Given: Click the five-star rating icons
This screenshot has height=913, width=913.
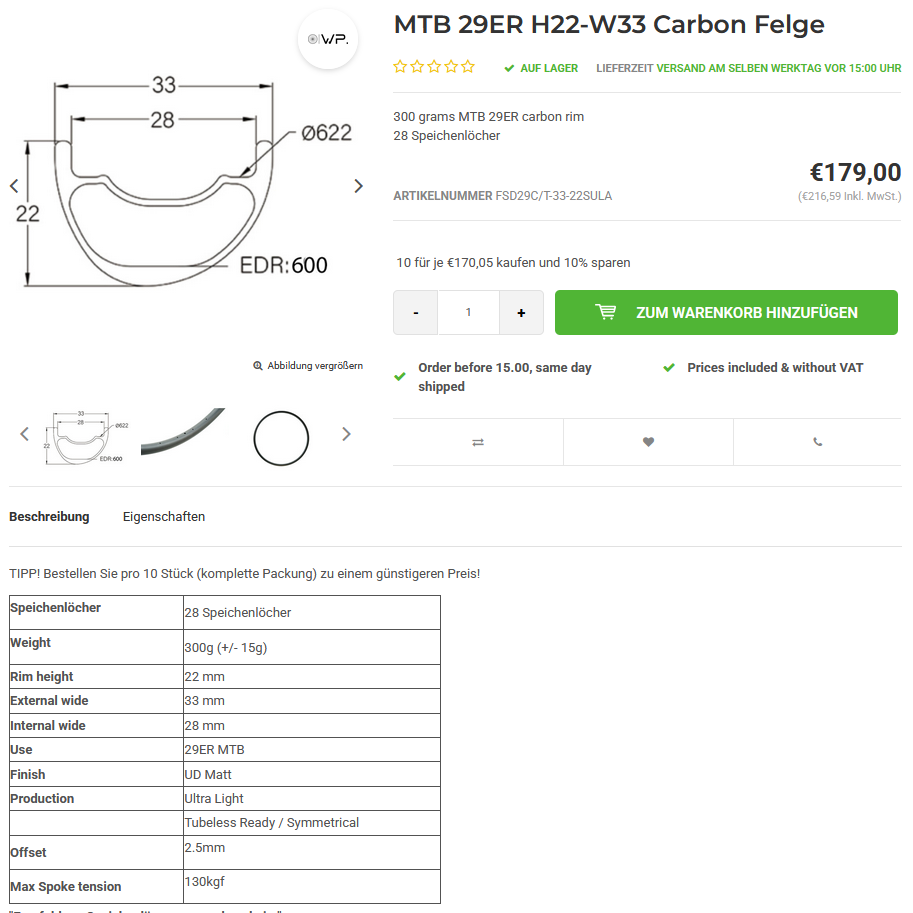Looking at the screenshot, I should click(434, 67).
